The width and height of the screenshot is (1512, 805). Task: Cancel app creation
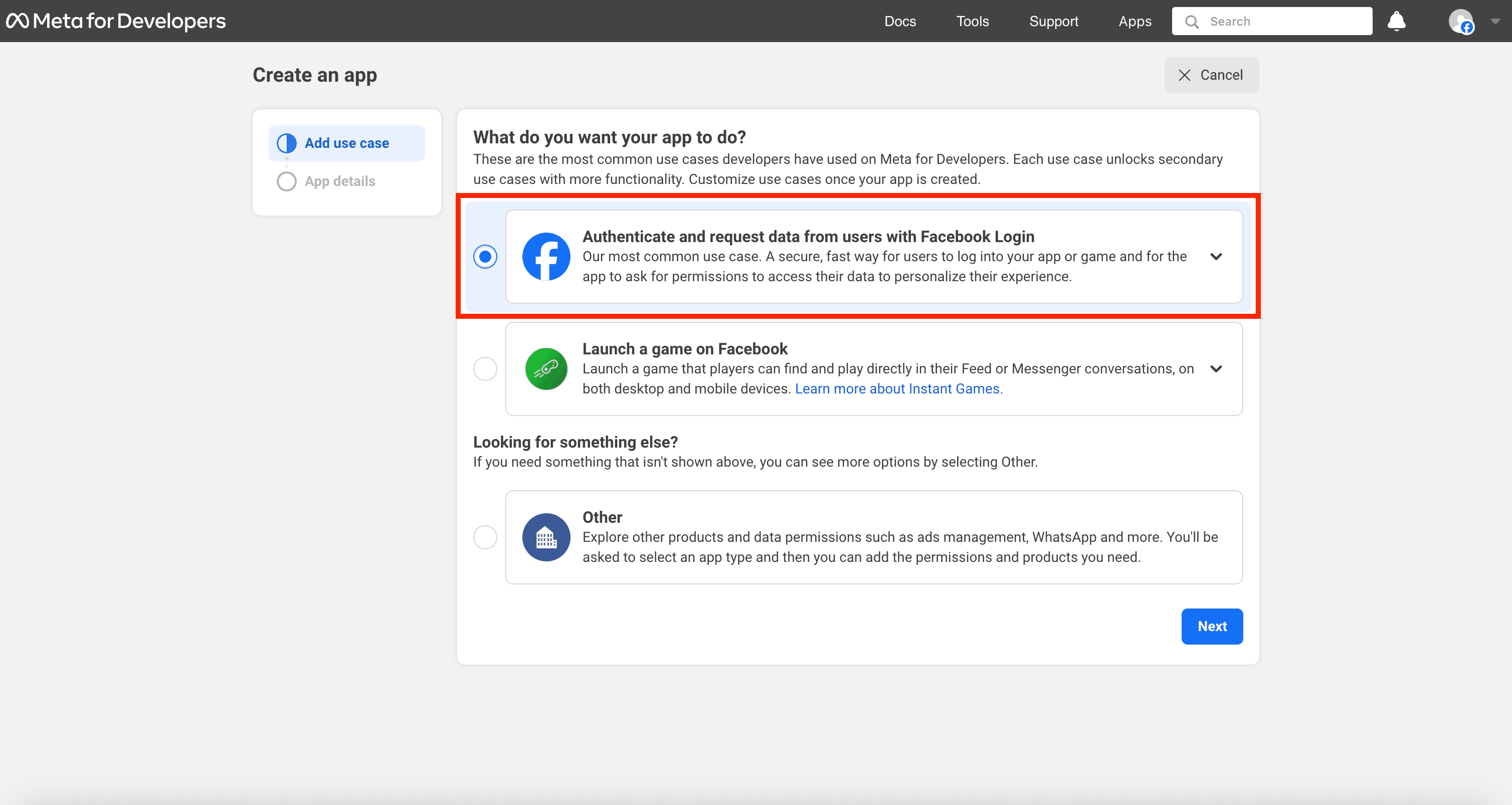tap(1211, 75)
